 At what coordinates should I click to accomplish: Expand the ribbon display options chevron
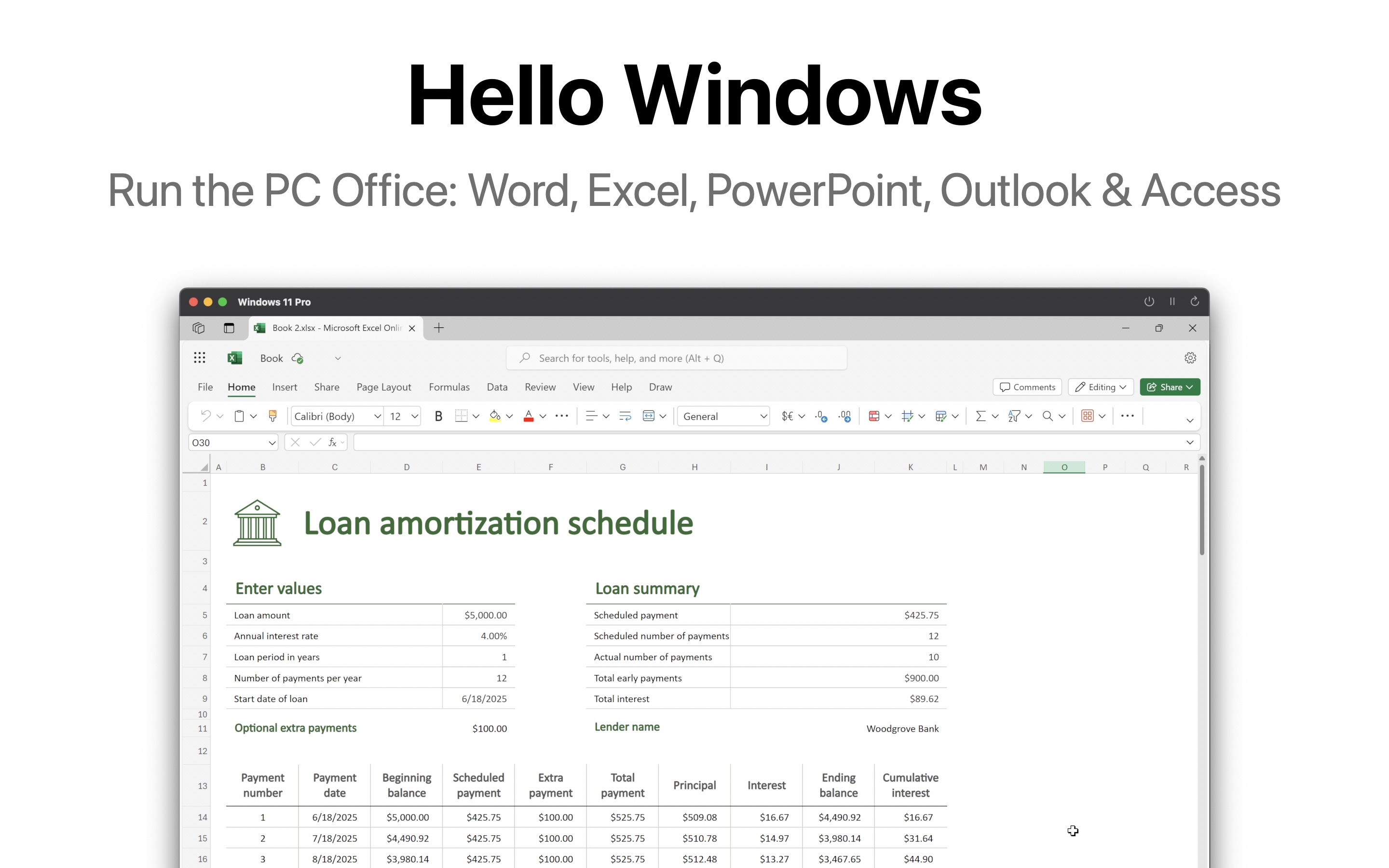click(x=1190, y=421)
